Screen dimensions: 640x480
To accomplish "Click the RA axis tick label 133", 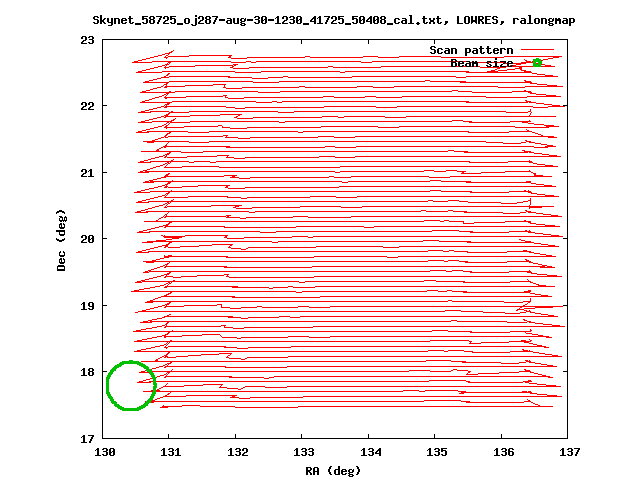I will click(x=304, y=452).
